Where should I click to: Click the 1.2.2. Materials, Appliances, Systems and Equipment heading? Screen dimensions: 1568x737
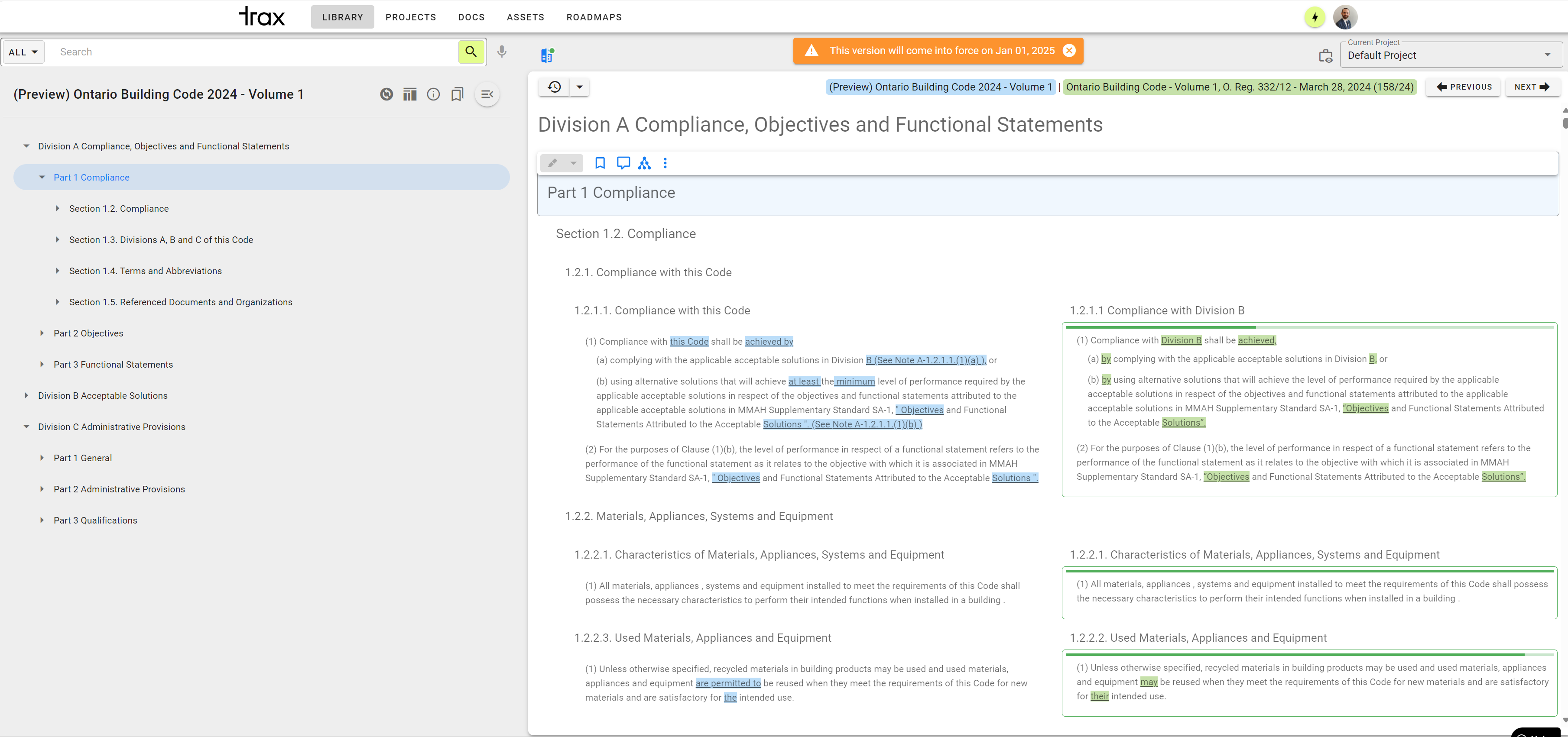[x=699, y=516]
